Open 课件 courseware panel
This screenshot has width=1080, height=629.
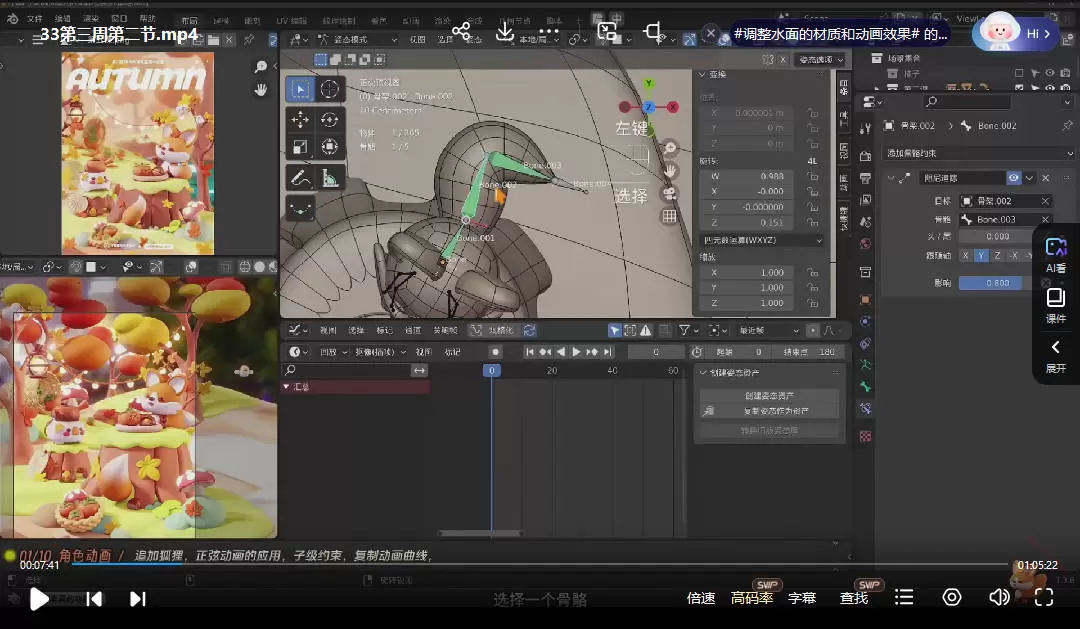coord(1055,306)
